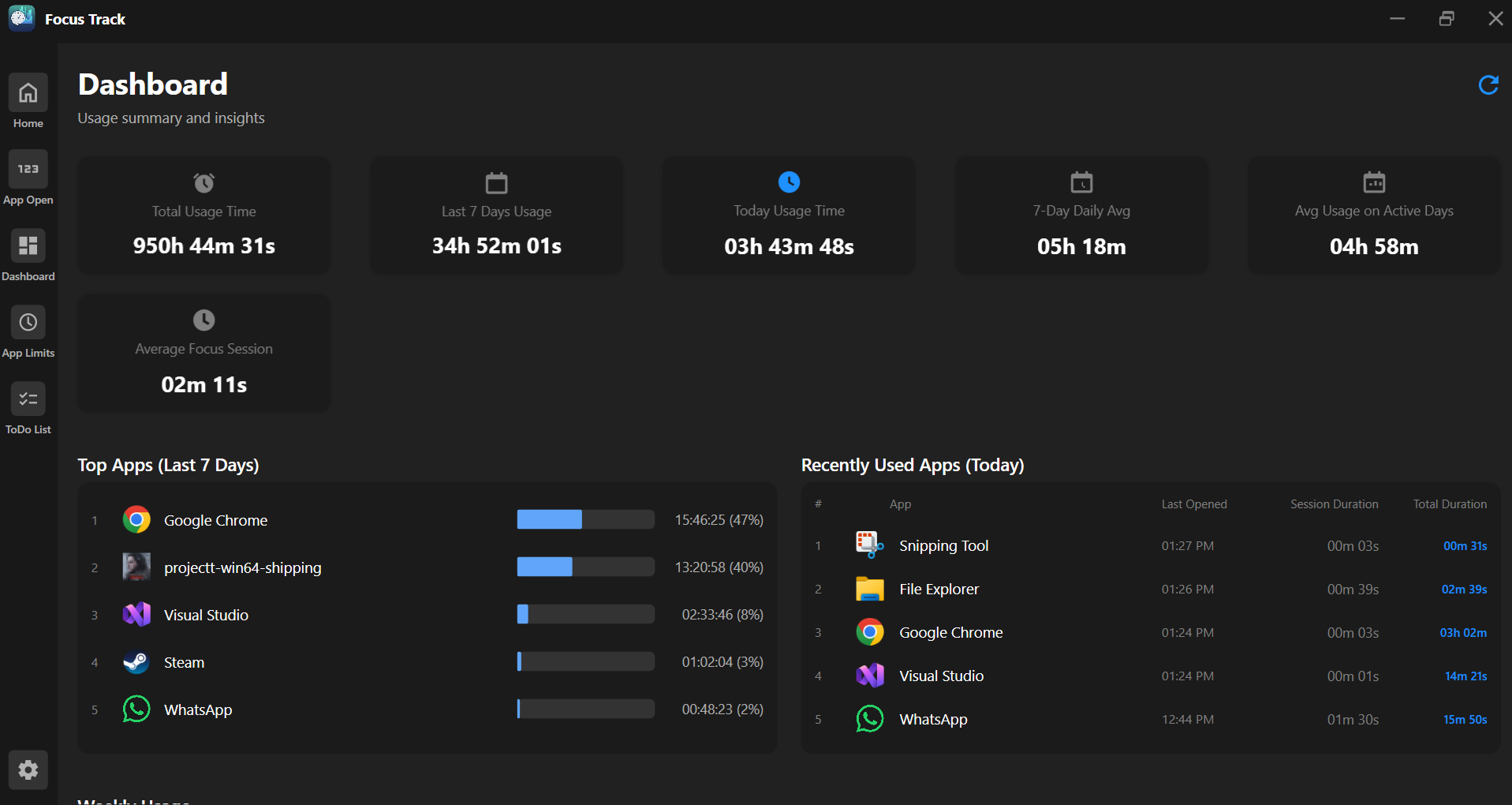Click the Steam usage bar
Viewport: 1512px width, 805px height.
click(586, 661)
